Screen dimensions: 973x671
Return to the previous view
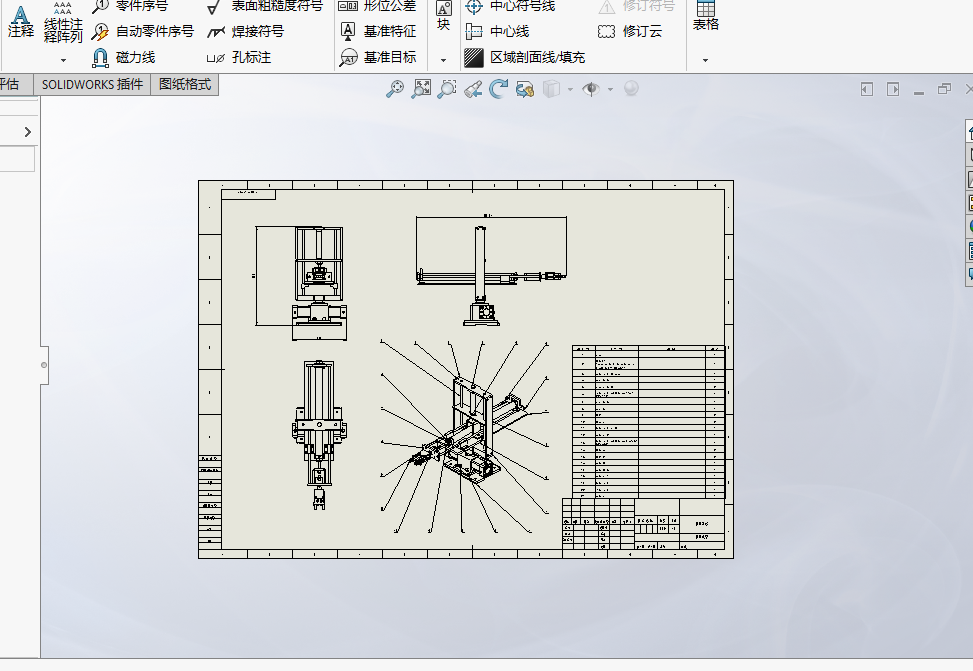coord(473,89)
